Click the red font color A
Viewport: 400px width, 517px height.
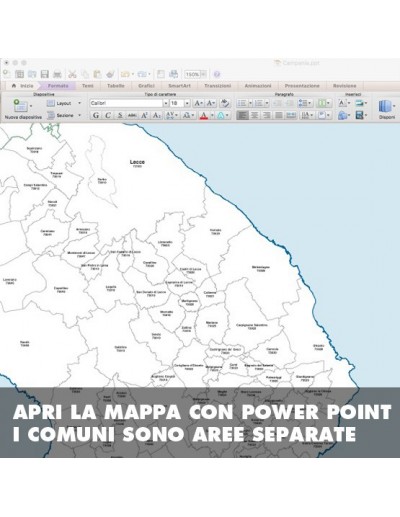click(204, 115)
